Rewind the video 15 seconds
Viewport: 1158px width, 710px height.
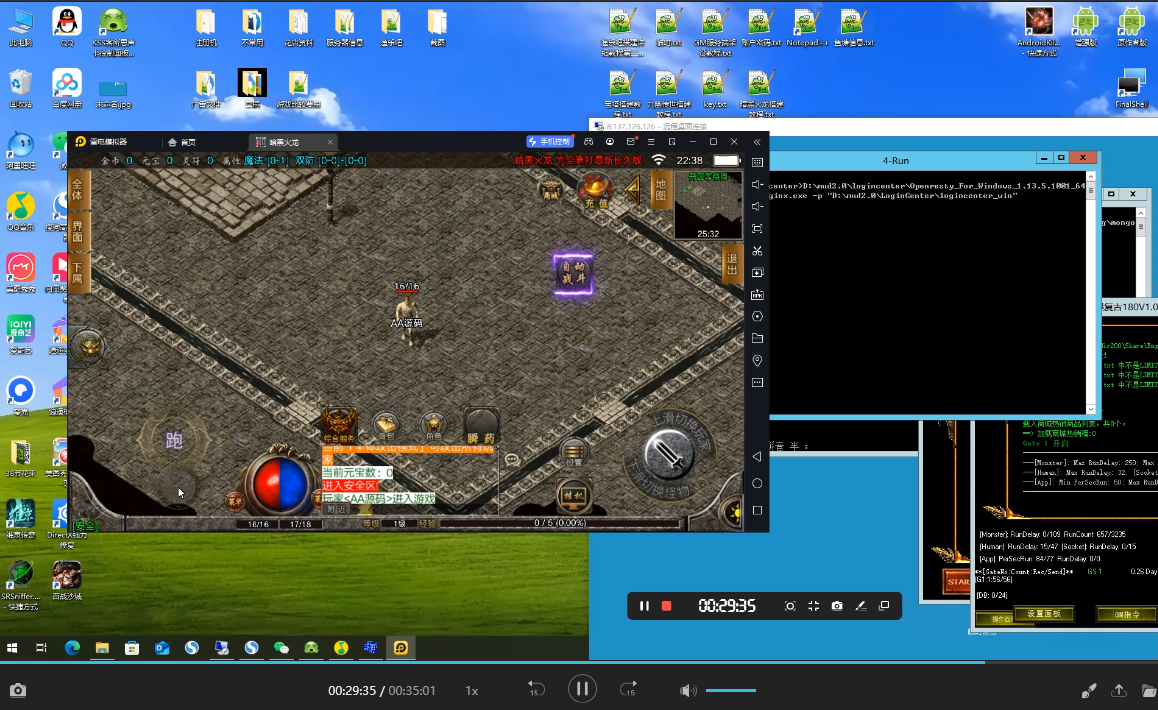point(535,689)
